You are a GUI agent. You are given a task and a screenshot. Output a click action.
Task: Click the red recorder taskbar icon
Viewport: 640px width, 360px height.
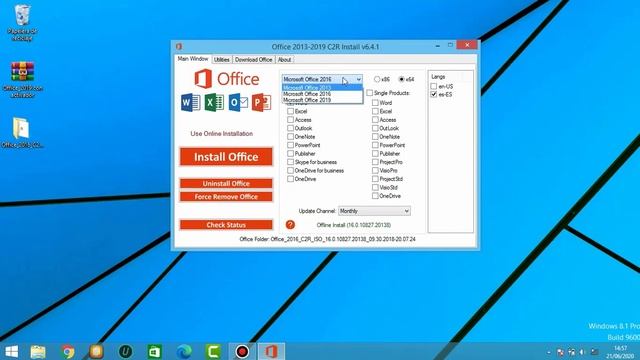242,351
